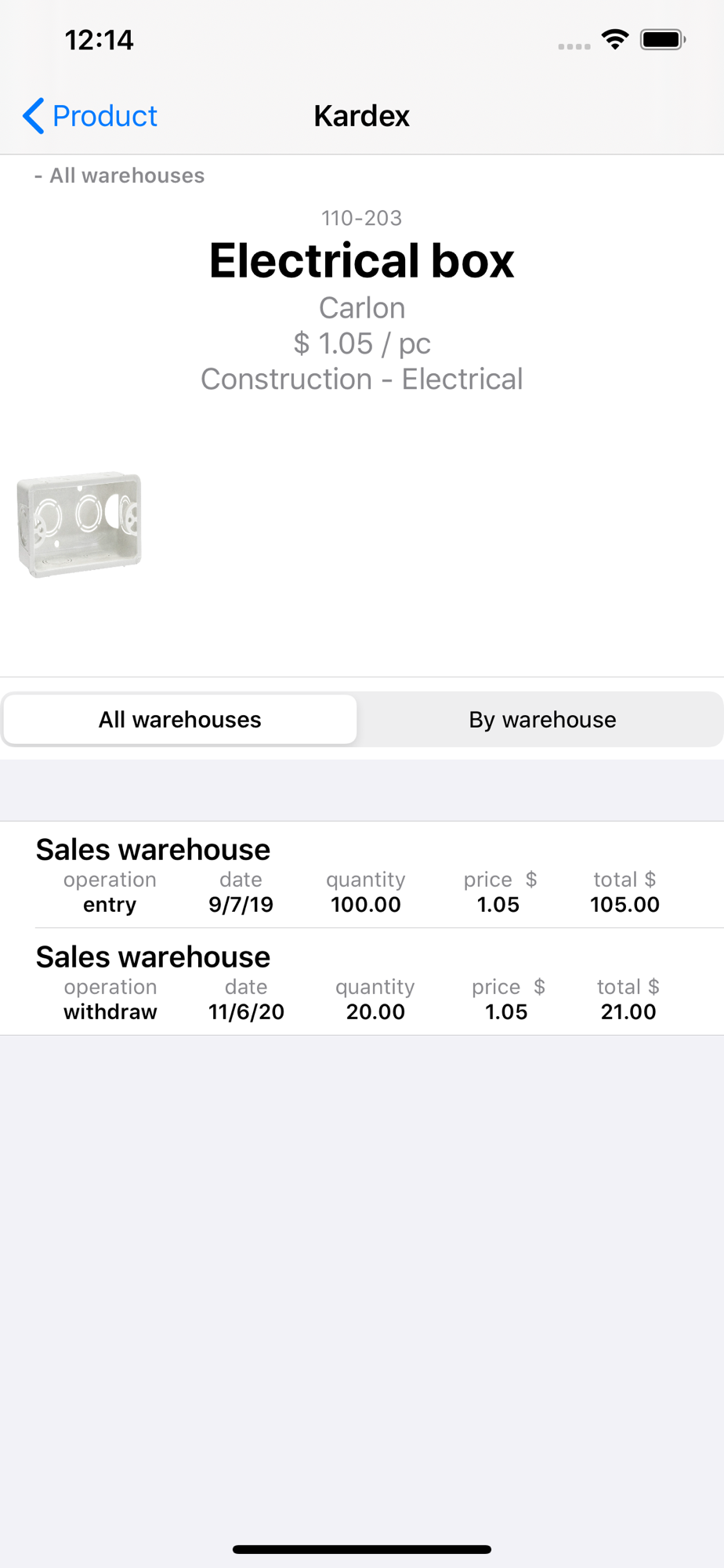Open the electrical box product thumbnail
Screen dimensions: 724x1568
[79, 524]
